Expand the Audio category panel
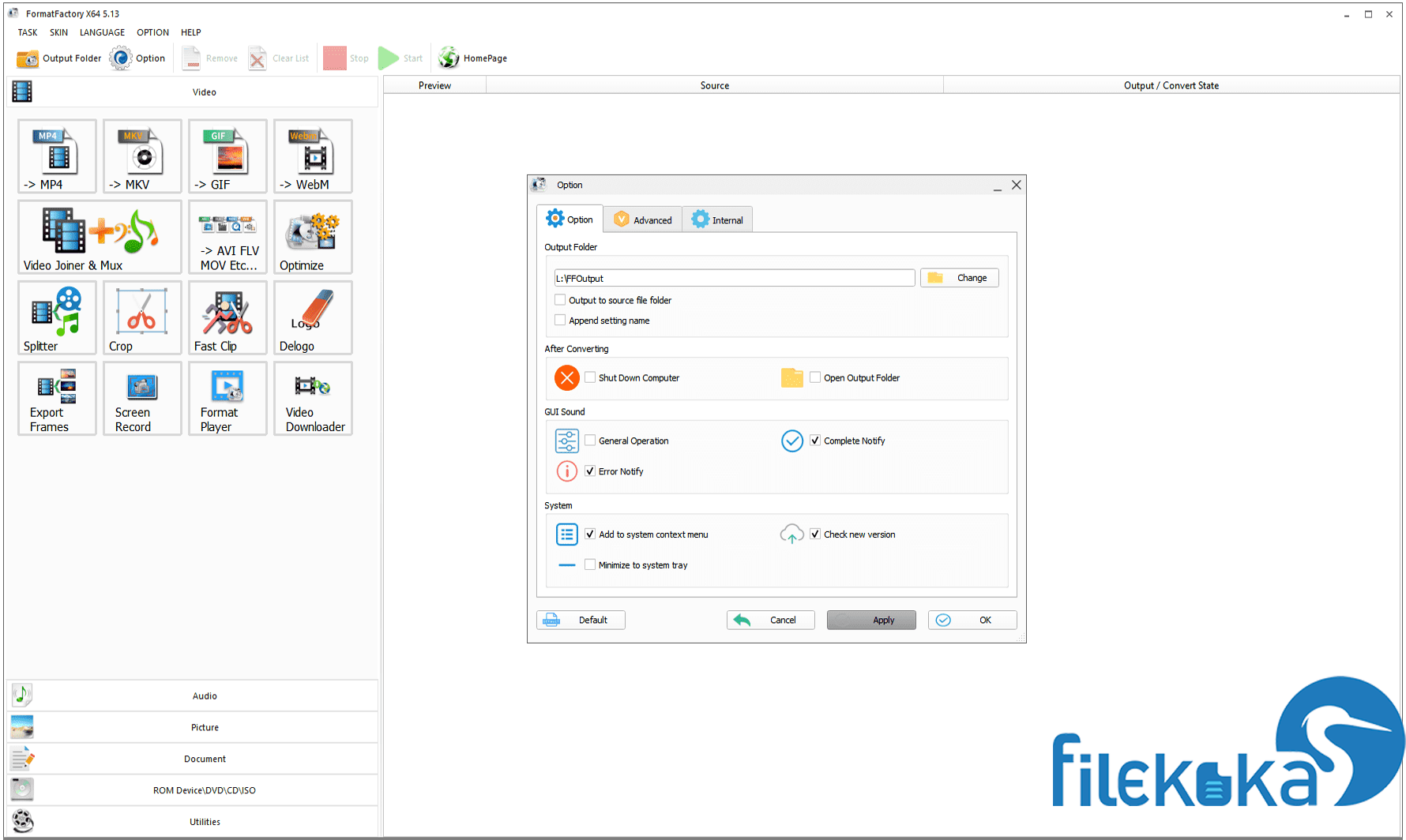This screenshot has width=1406, height=840. (193, 696)
